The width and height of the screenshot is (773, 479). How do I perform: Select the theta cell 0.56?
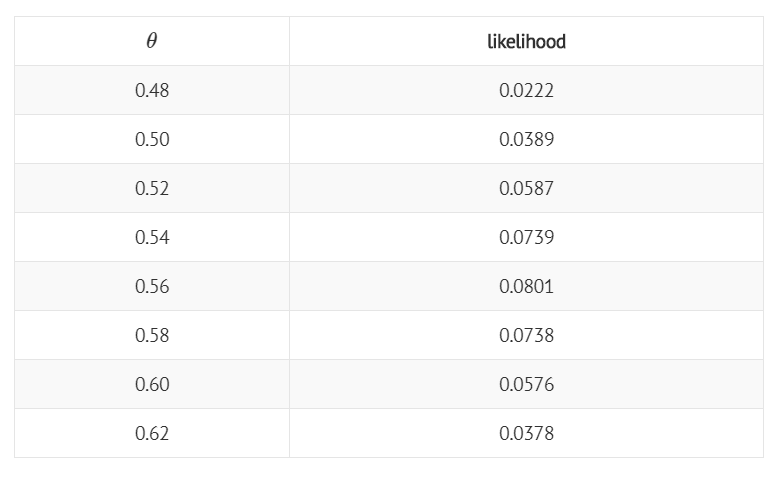click(152, 286)
